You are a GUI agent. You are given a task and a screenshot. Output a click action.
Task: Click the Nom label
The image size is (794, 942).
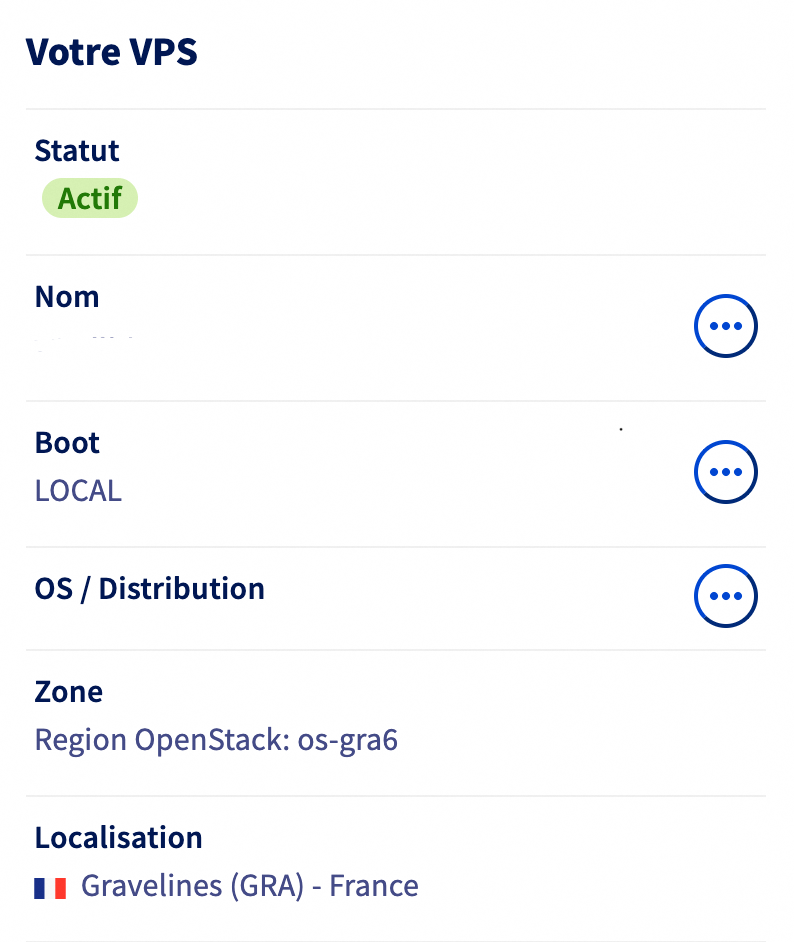tap(67, 297)
